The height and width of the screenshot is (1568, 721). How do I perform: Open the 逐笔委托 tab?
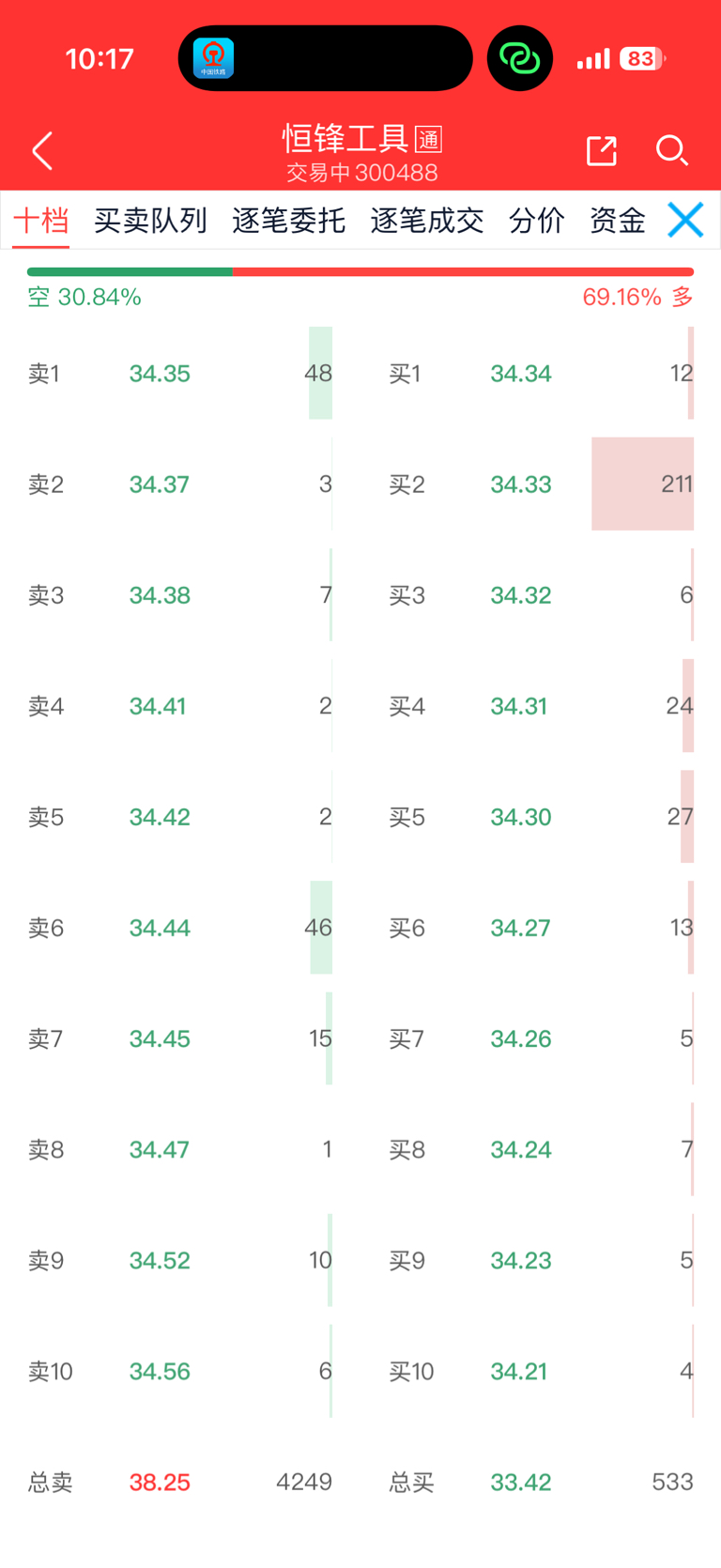click(x=288, y=221)
